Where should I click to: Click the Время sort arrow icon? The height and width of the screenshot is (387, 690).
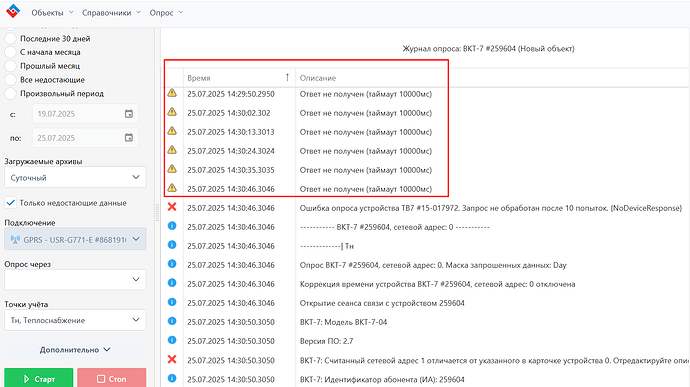pos(287,77)
